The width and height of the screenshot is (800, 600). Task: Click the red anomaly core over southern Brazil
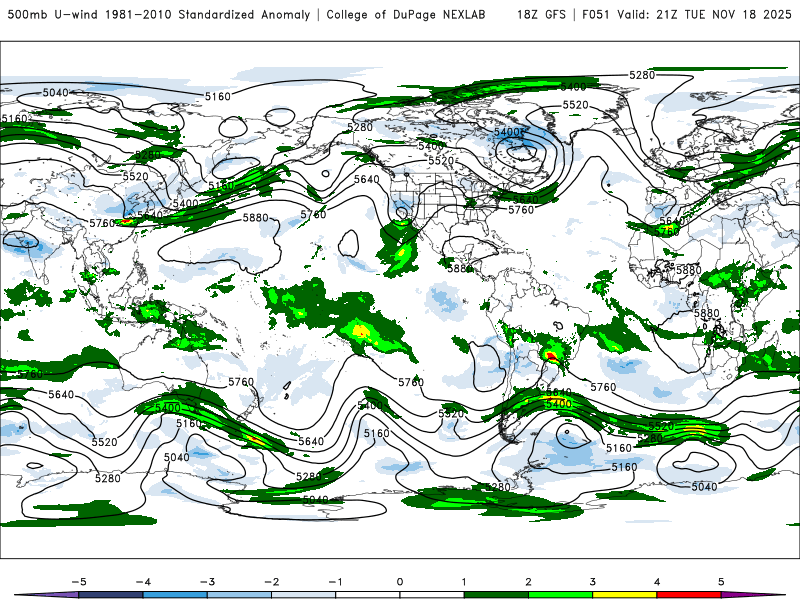pos(552,356)
